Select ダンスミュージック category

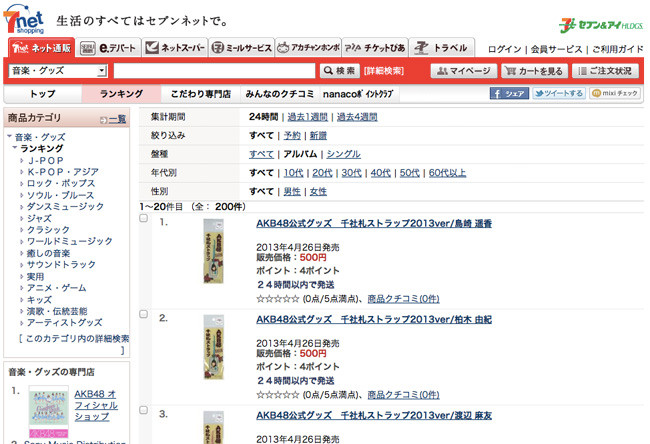65,206
